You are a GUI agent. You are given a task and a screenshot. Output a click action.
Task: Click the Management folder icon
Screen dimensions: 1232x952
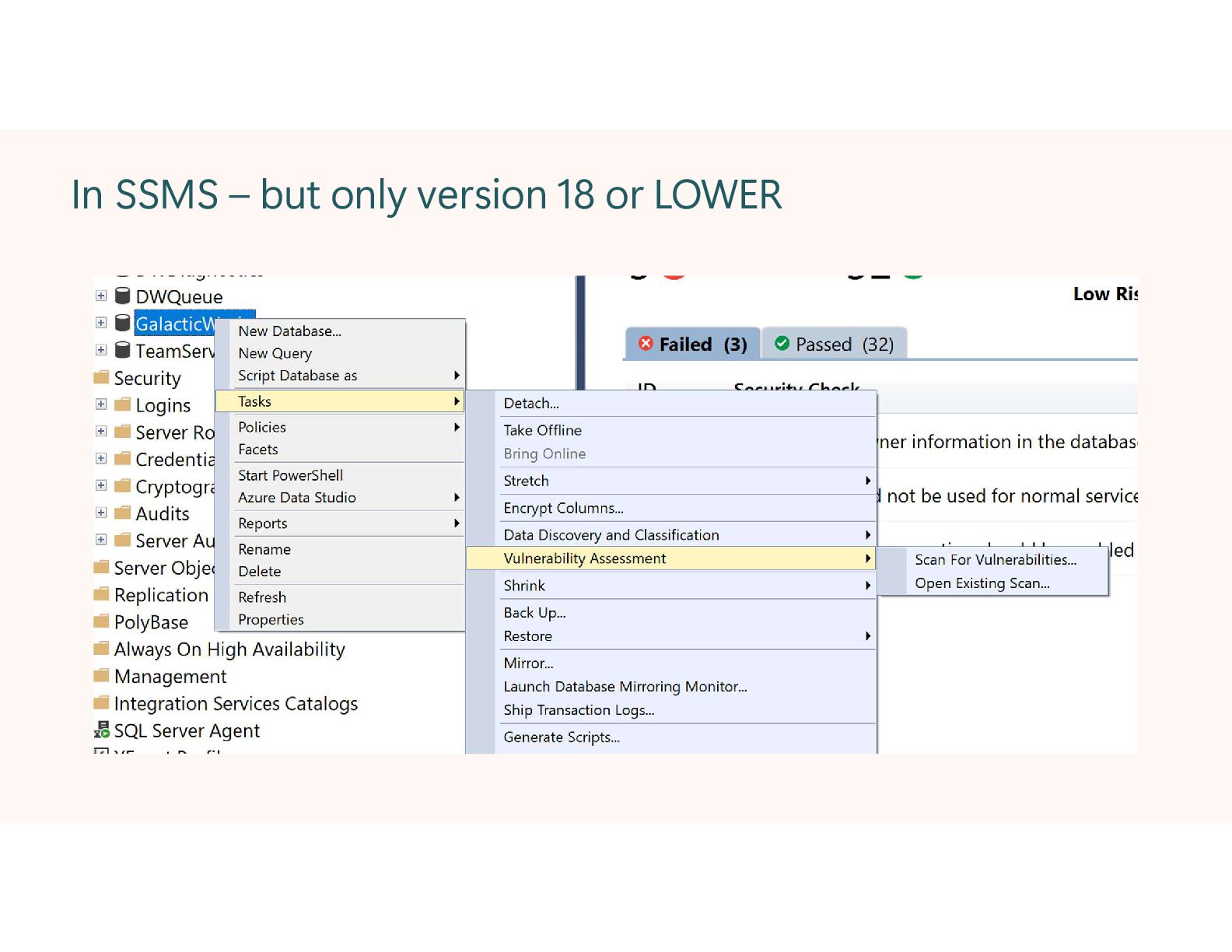[x=101, y=675]
